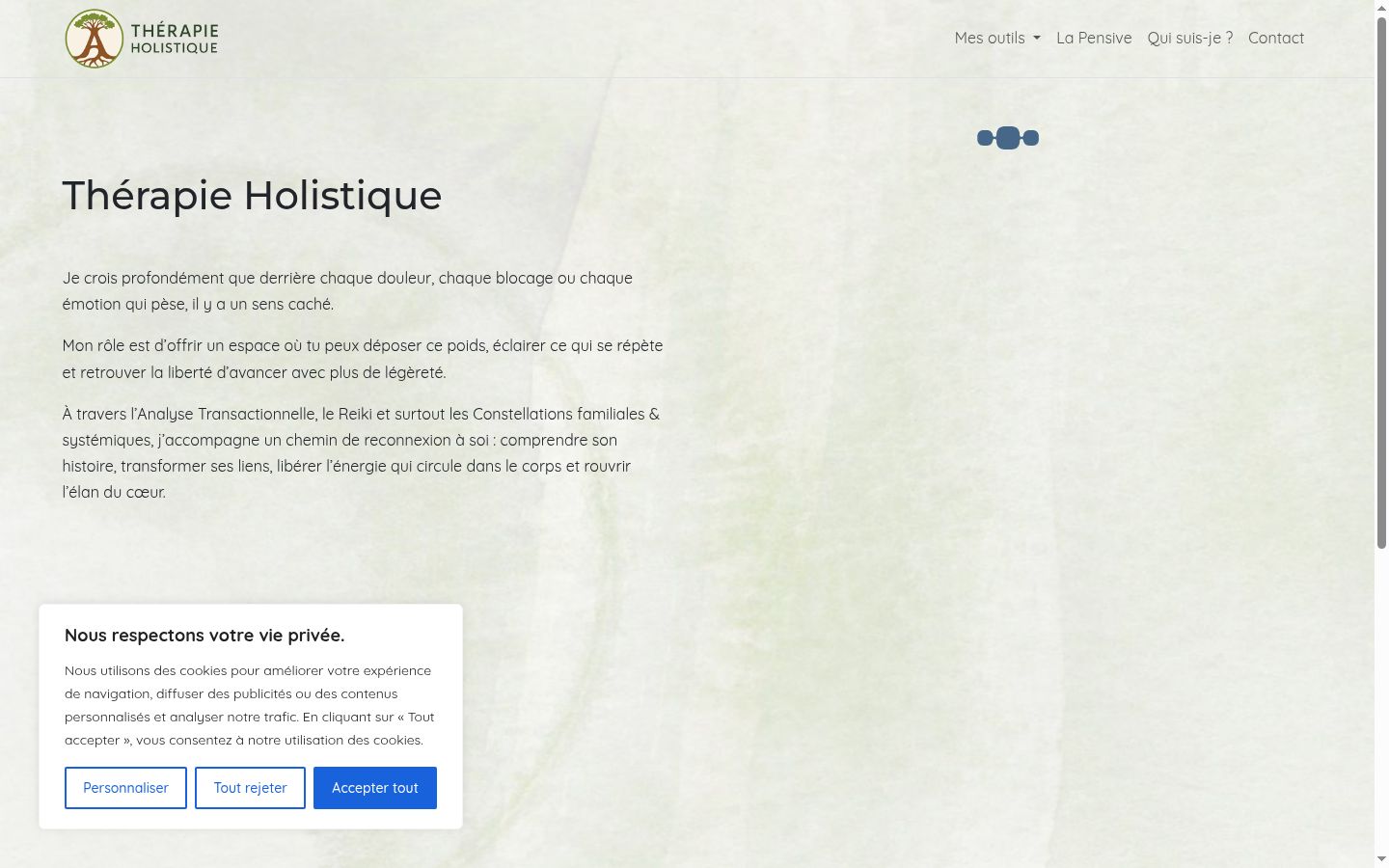Click paragraph starting "Je crois profondément"
The image size is (1389, 868).
tap(347, 290)
